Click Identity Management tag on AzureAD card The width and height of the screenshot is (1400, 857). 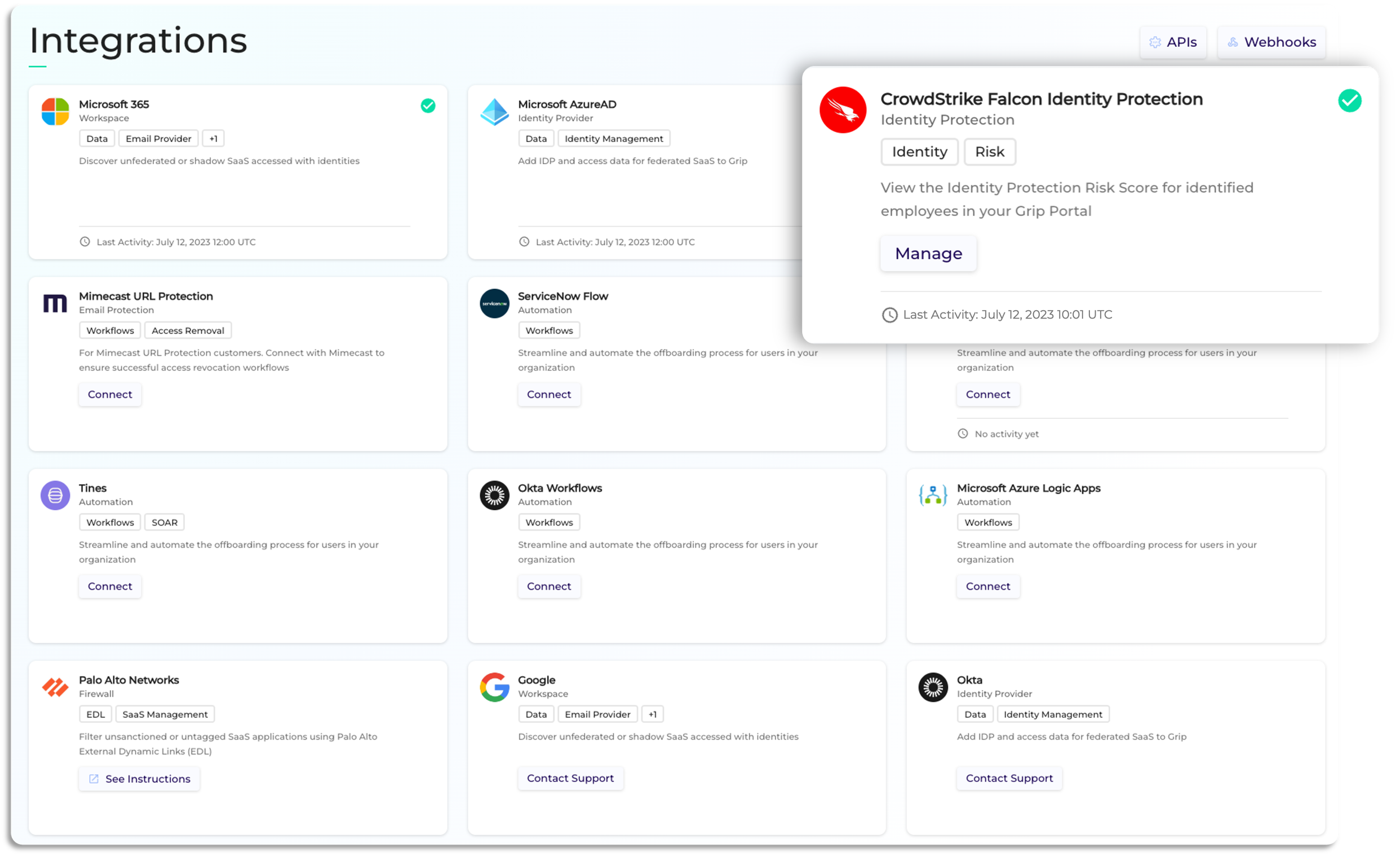[x=614, y=139]
